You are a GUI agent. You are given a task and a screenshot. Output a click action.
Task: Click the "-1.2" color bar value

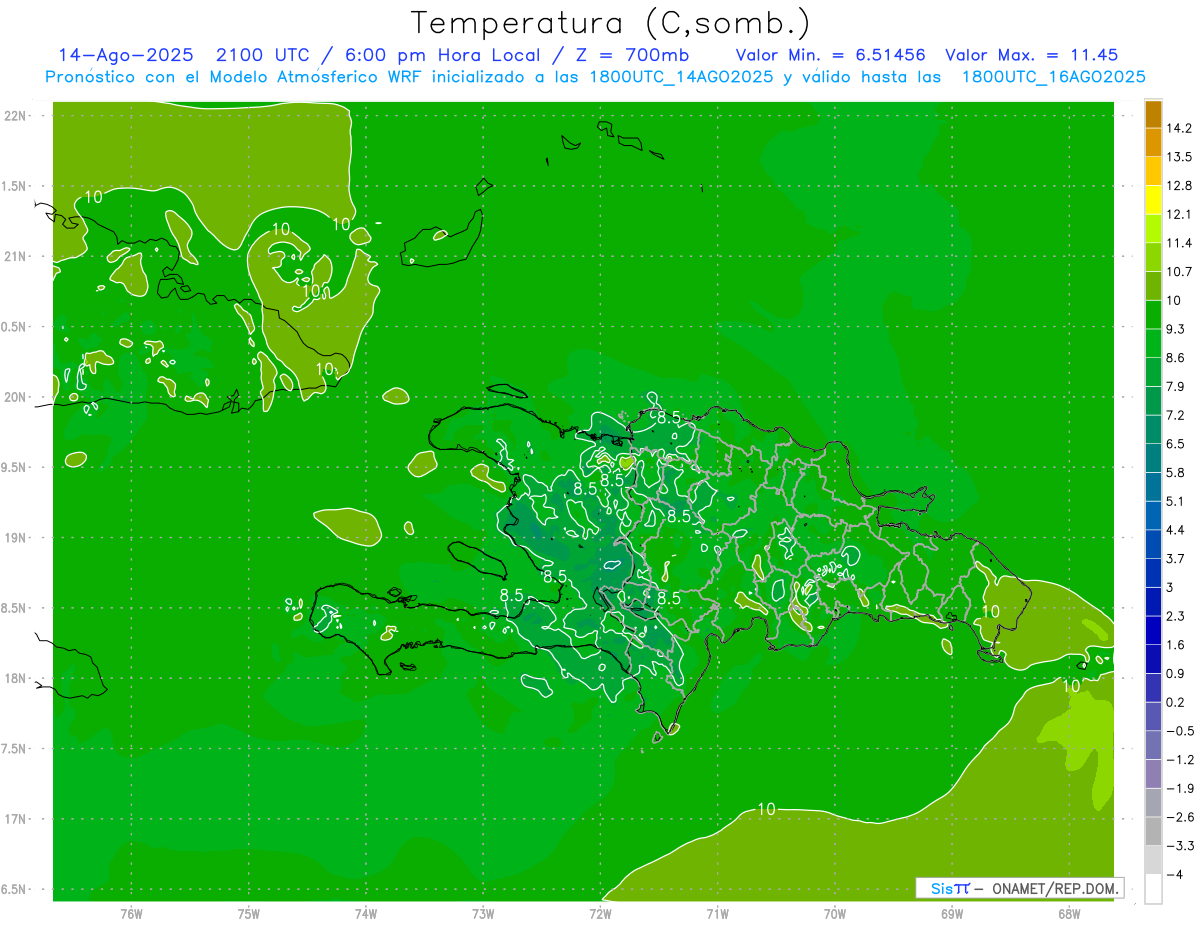click(1179, 760)
